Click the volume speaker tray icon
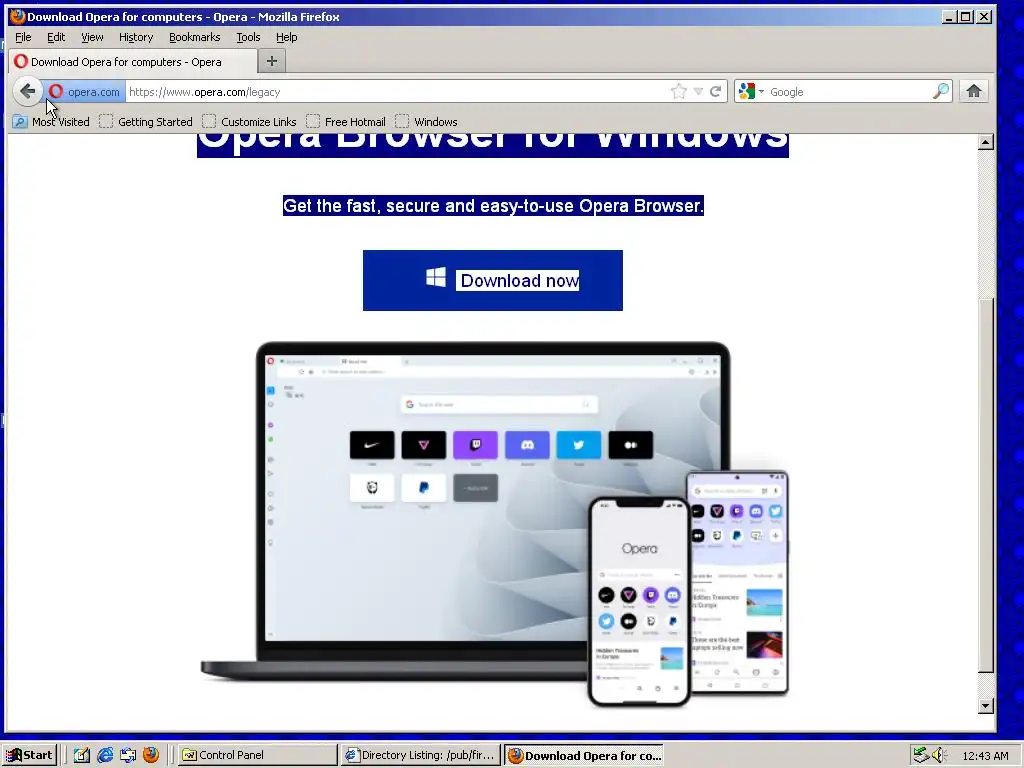This screenshot has width=1024, height=768. point(938,755)
